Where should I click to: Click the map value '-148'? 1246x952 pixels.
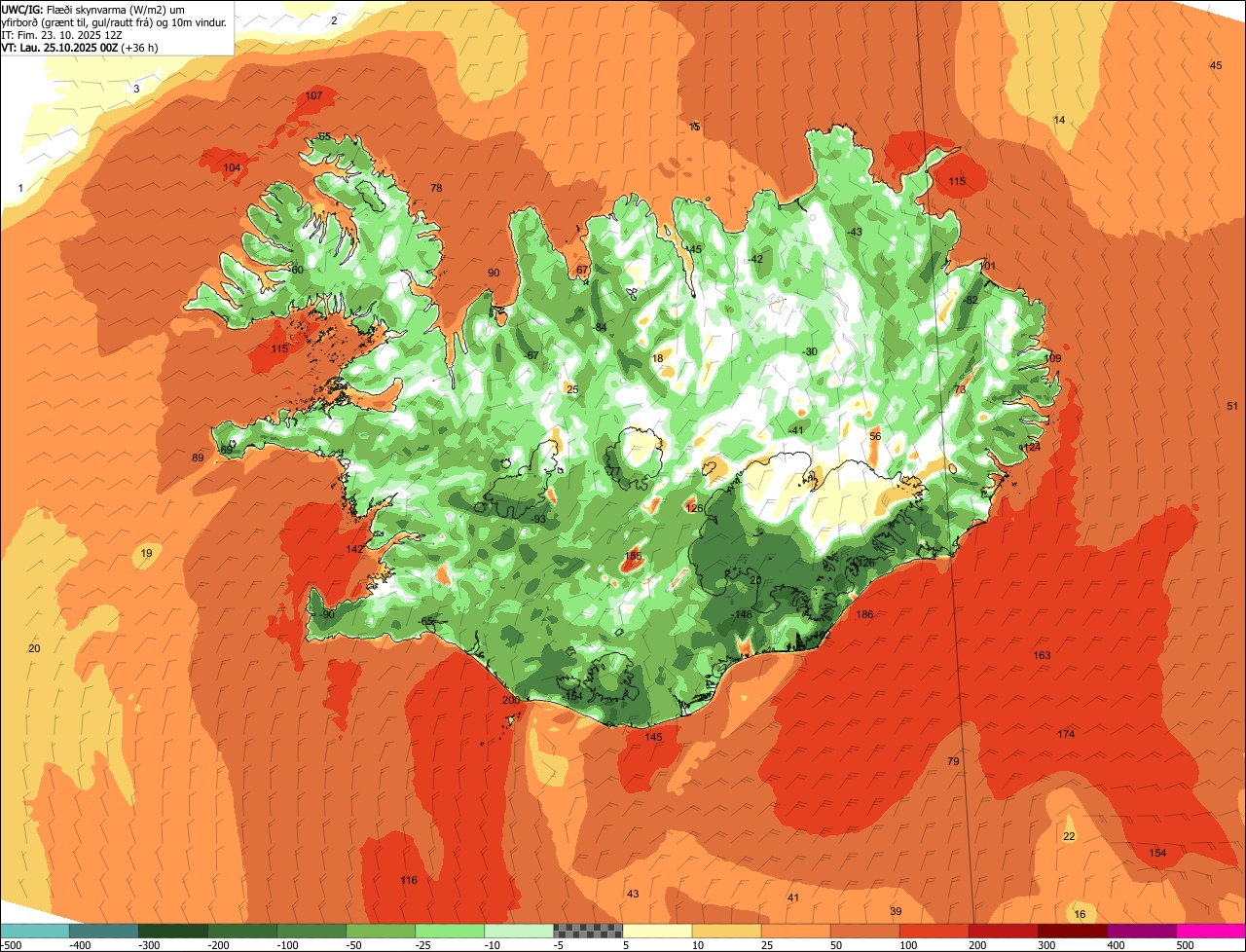pyautogui.click(x=743, y=614)
